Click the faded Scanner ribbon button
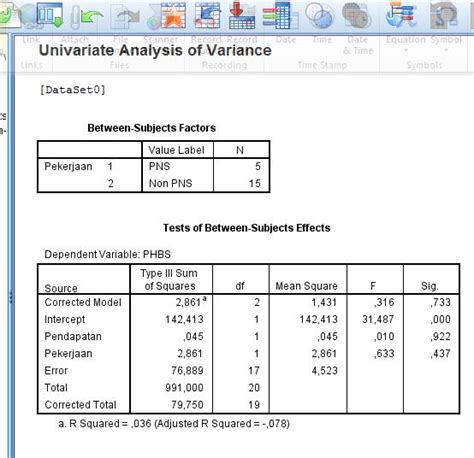The image size is (474, 458). 160,40
